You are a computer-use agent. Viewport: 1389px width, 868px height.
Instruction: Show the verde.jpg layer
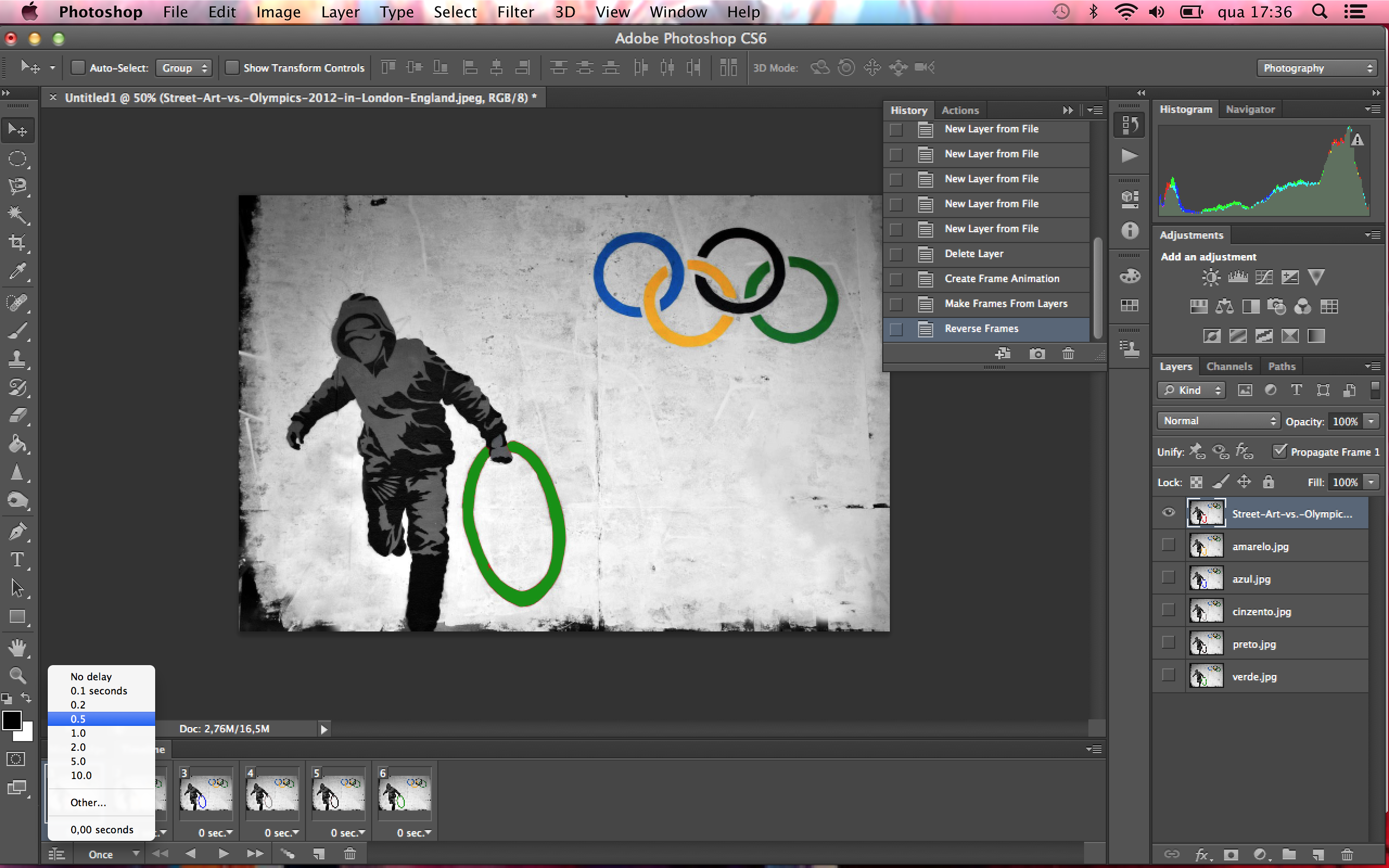[x=1168, y=676]
